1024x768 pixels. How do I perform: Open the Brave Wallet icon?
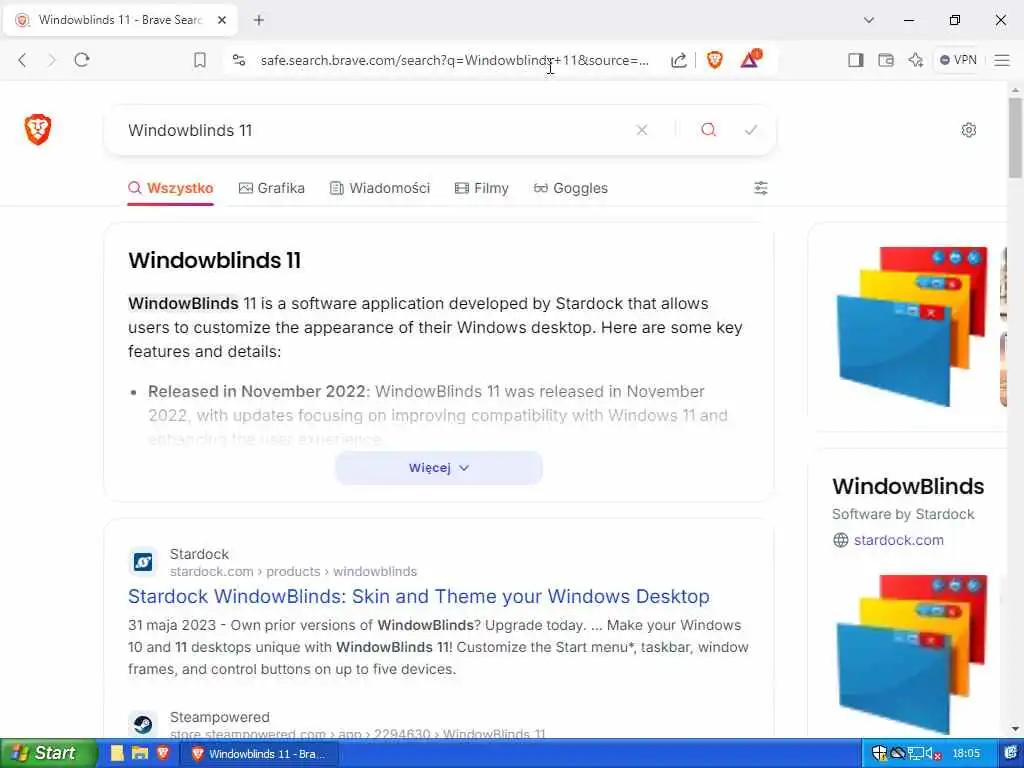(886, 60)
